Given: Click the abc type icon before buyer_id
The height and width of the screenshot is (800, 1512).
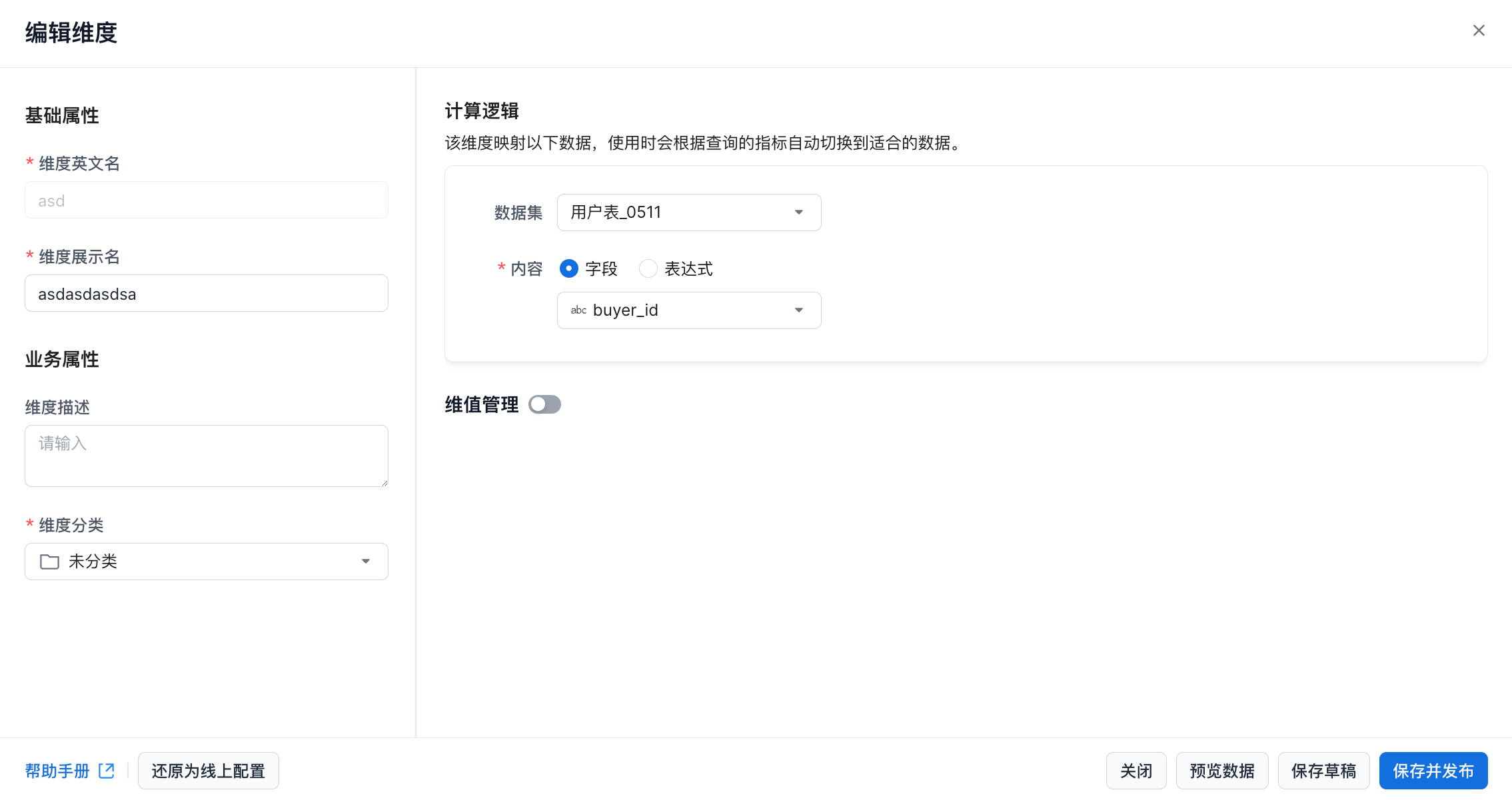Looking at the screenshot, I should coord(578,310).
